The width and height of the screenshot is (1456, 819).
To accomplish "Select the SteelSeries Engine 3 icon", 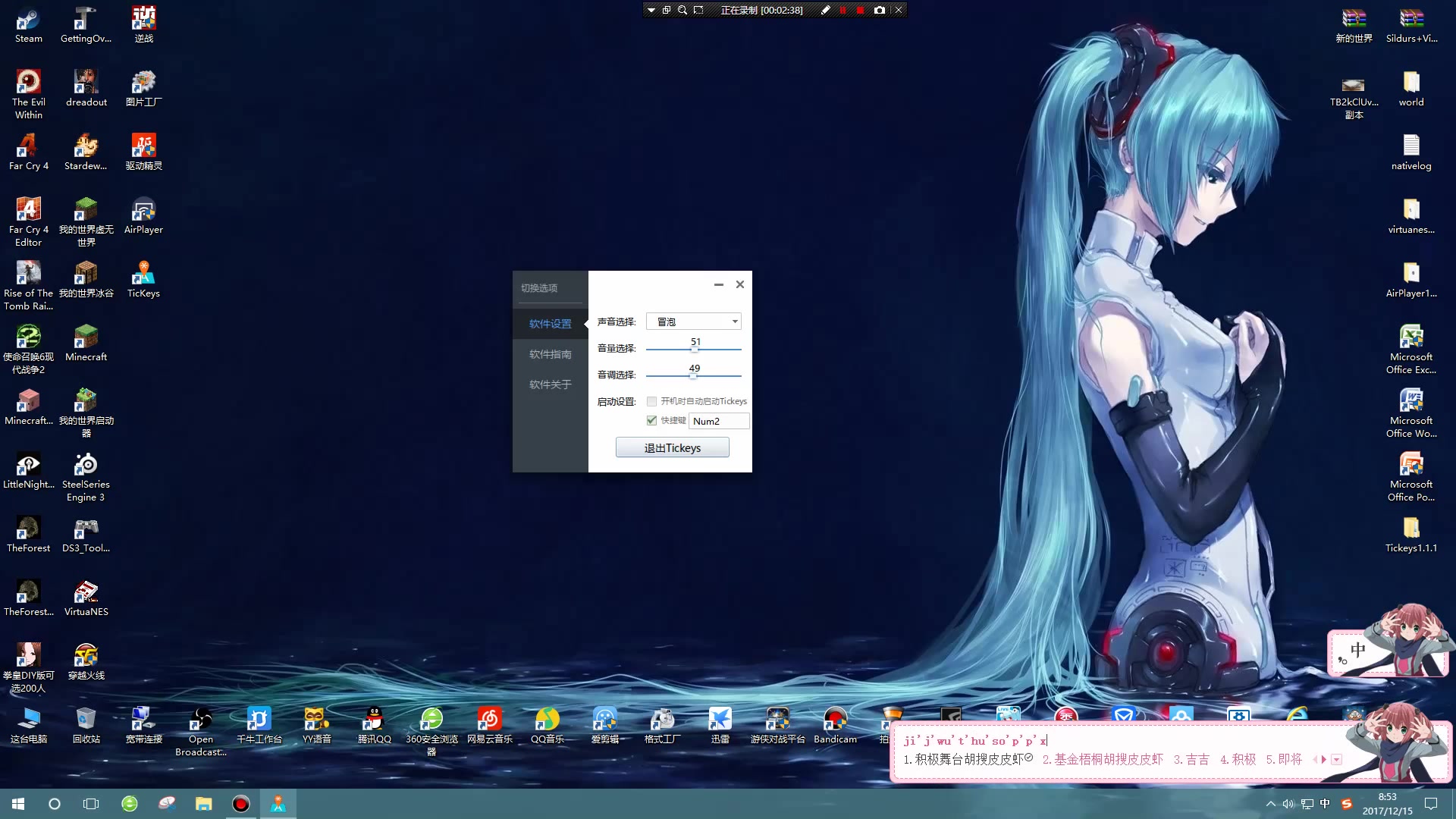I will click(86, 477).
